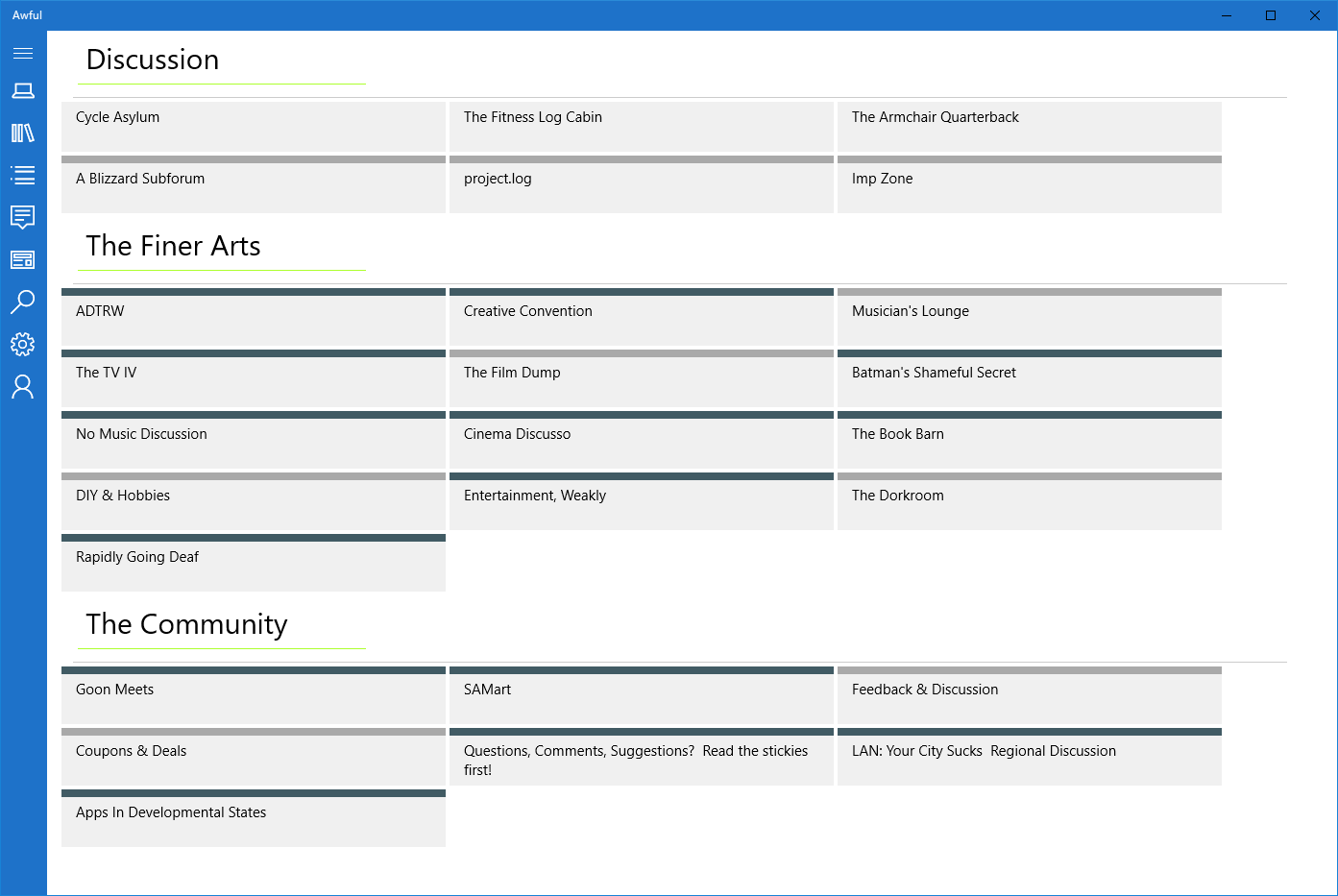1338x896 pixels.
Task: Open the Creative Convention forum
Action: pyautogui.click(x=642, y=318)
